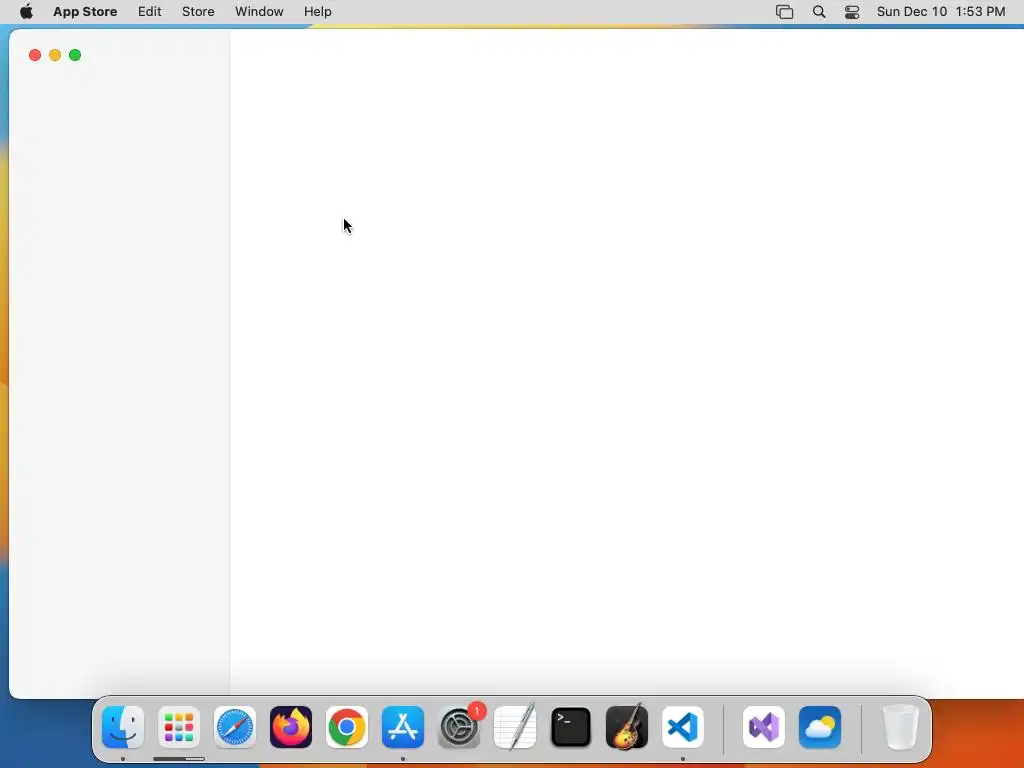
Task: Open Launchpad from the Dock
Action: [179, 727]
